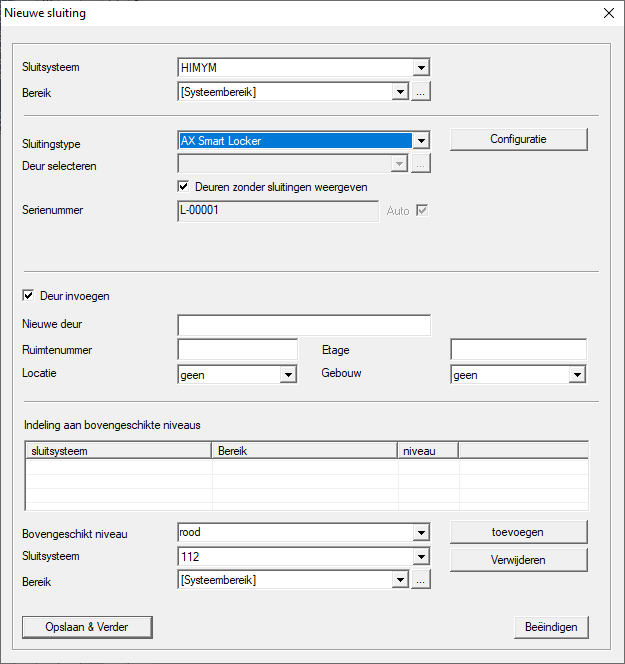
Task: Uncheck Deuren zonder sluitingen weergeven
Action: point(184,186)
